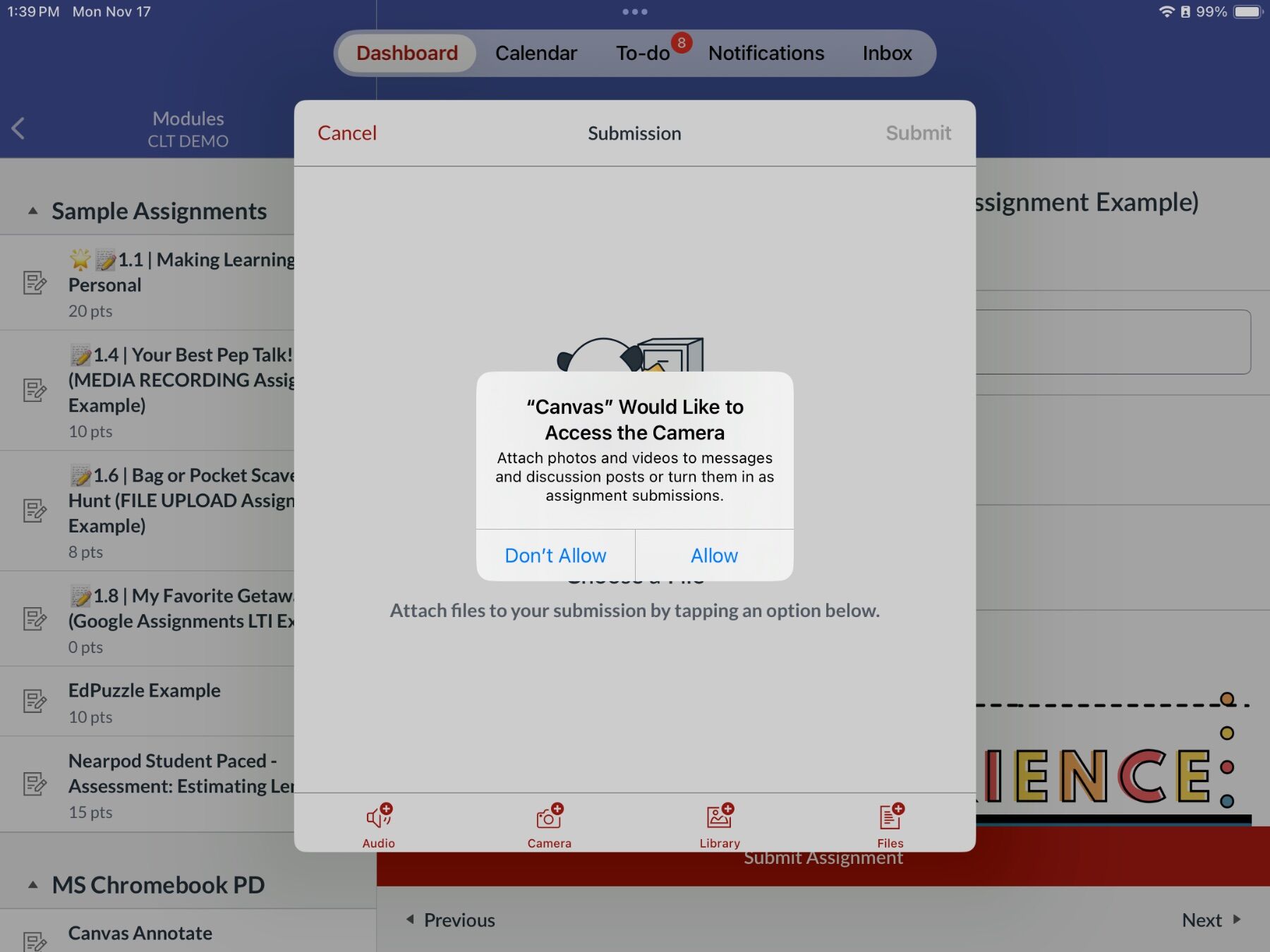Open 1.8 My Favorite Getaway assignment
This screenshot has height=952, width=1270.
coord(147,619)
